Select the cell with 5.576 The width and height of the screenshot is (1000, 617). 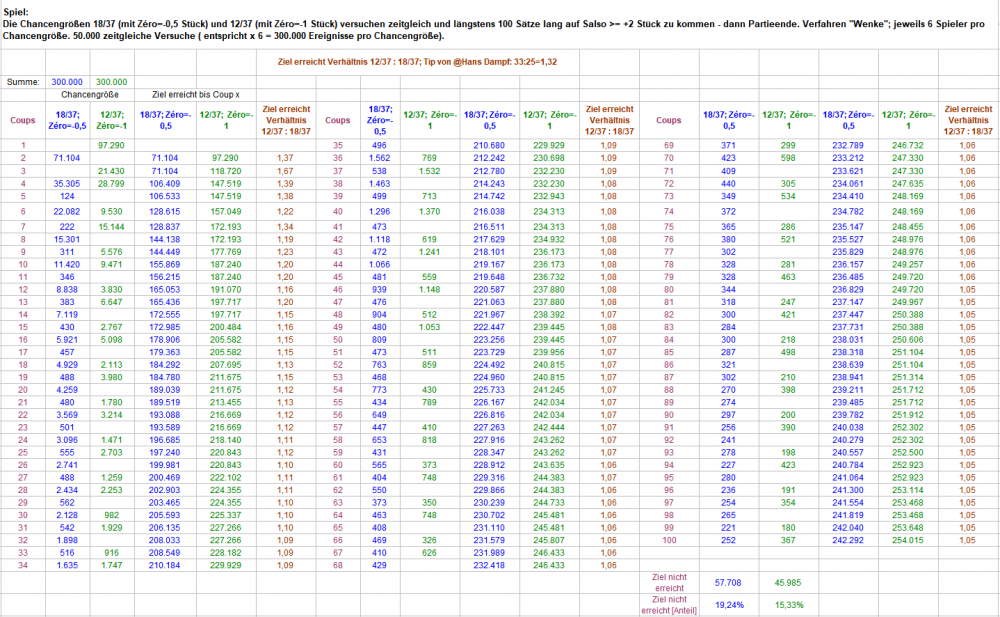coord(112,252)
